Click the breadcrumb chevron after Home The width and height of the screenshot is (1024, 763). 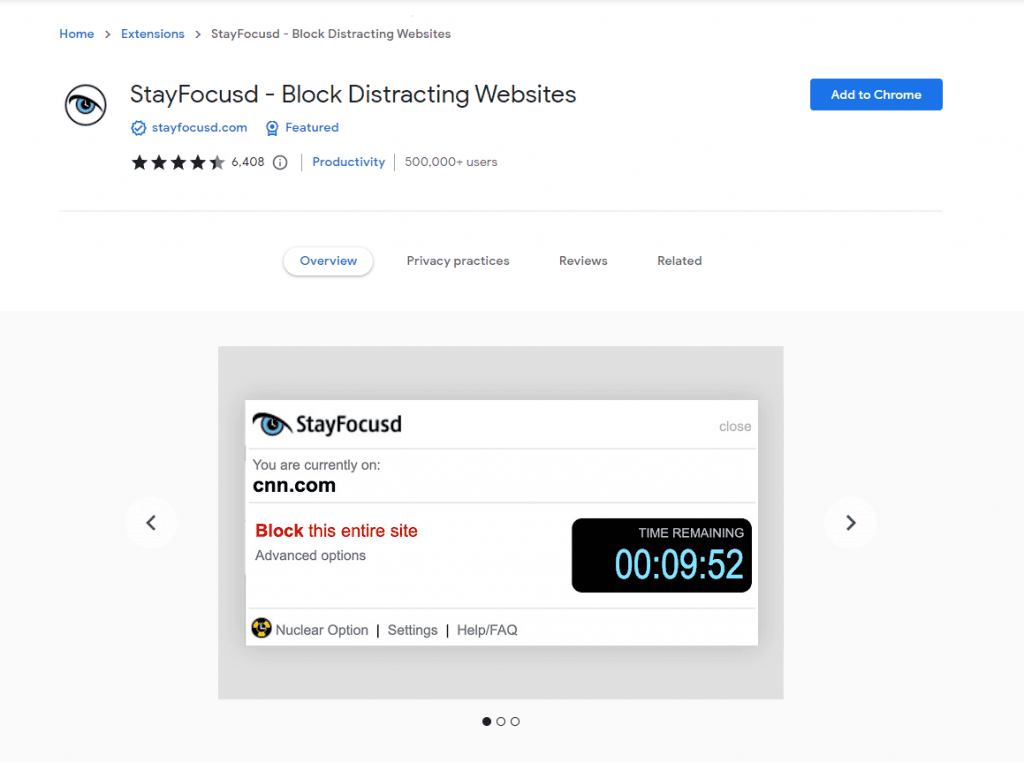[x=108, y=34]
